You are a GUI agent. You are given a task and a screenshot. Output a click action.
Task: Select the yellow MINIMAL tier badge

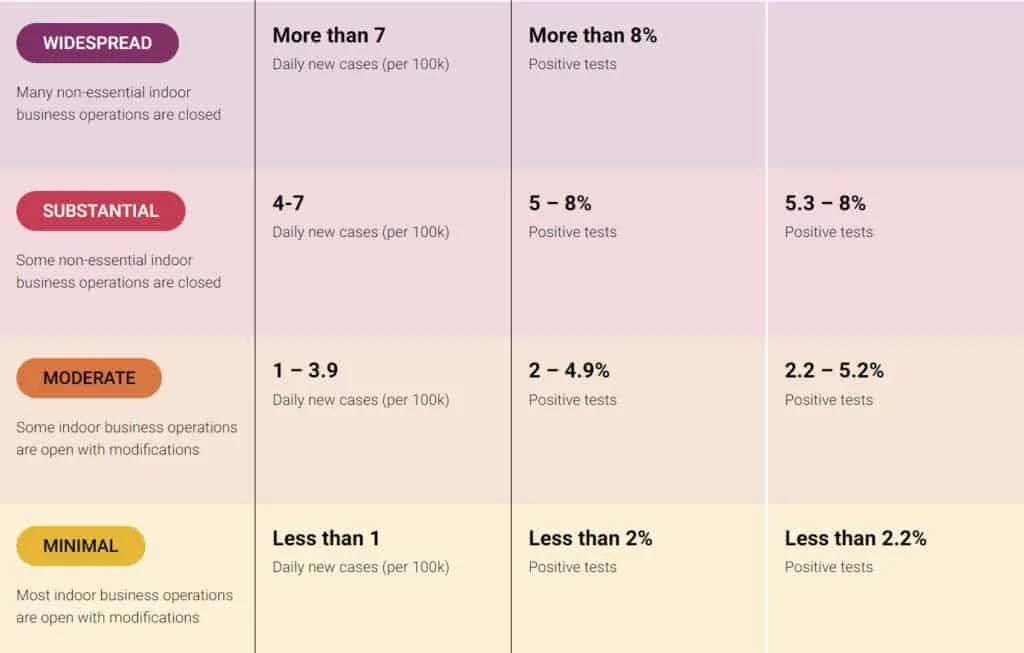coord(80,546)
